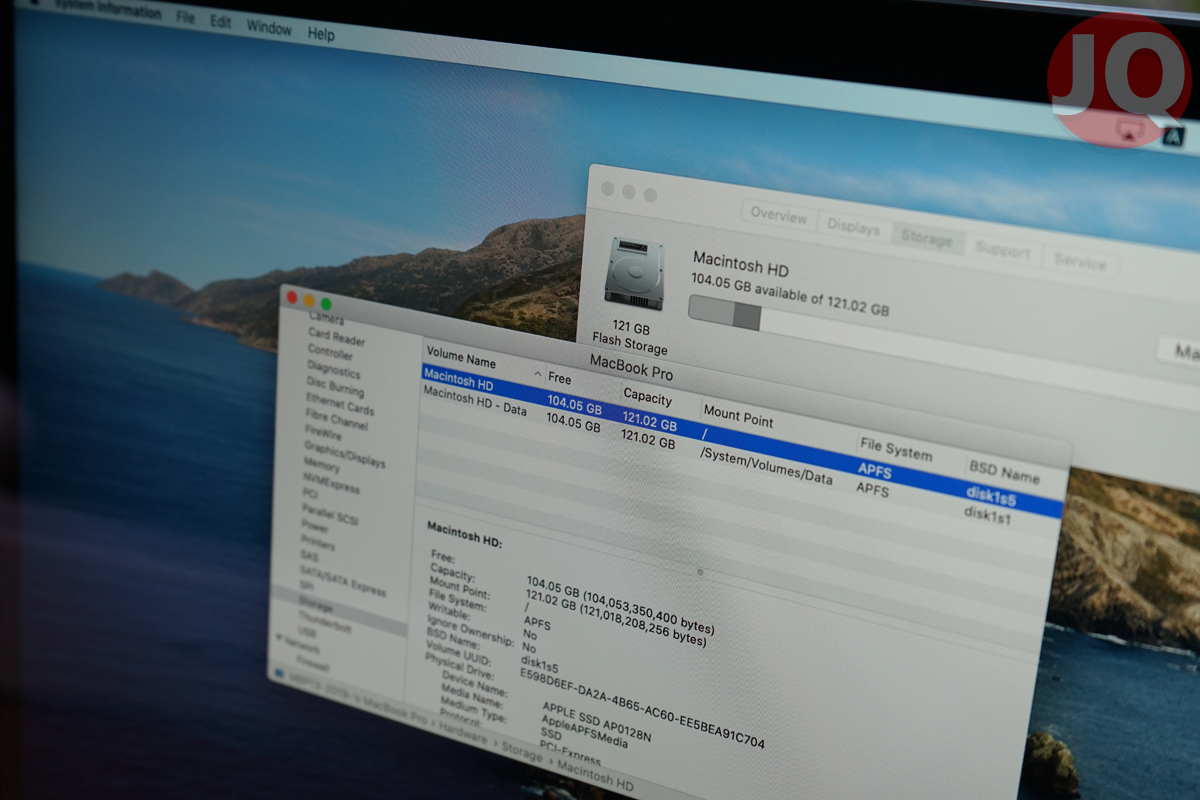Select Printers in the sidebar
Screen dimensions: 1200x800
[x=318, y=543]
